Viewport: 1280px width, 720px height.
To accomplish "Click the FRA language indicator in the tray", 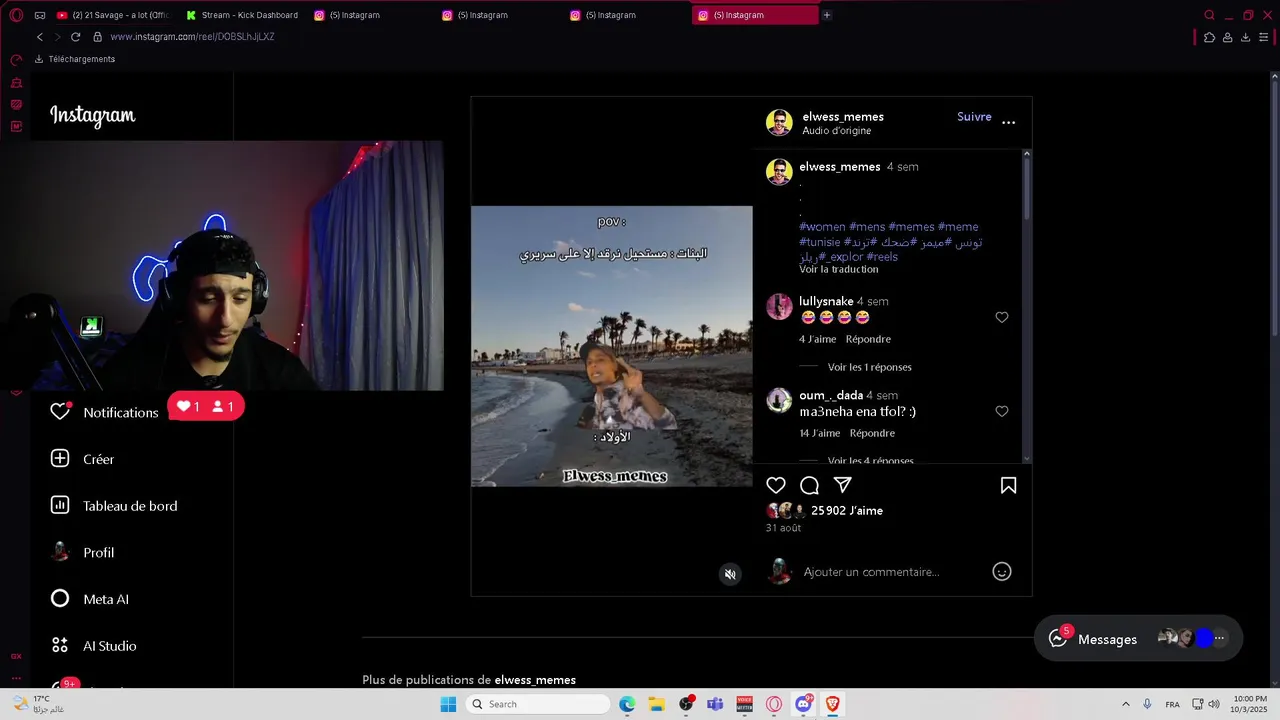I will [1172, 704].
